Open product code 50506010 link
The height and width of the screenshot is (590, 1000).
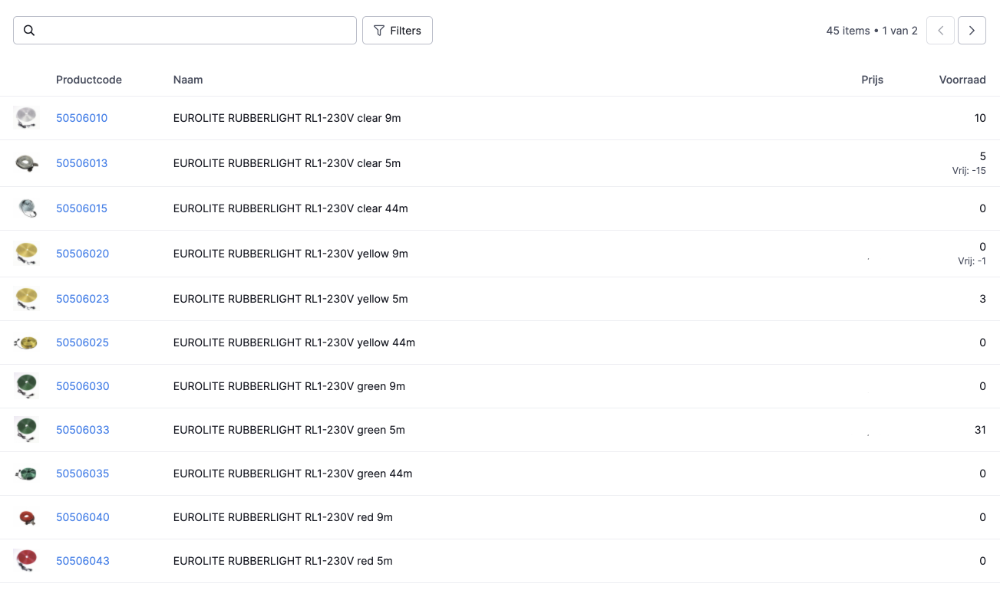[82, 118]
